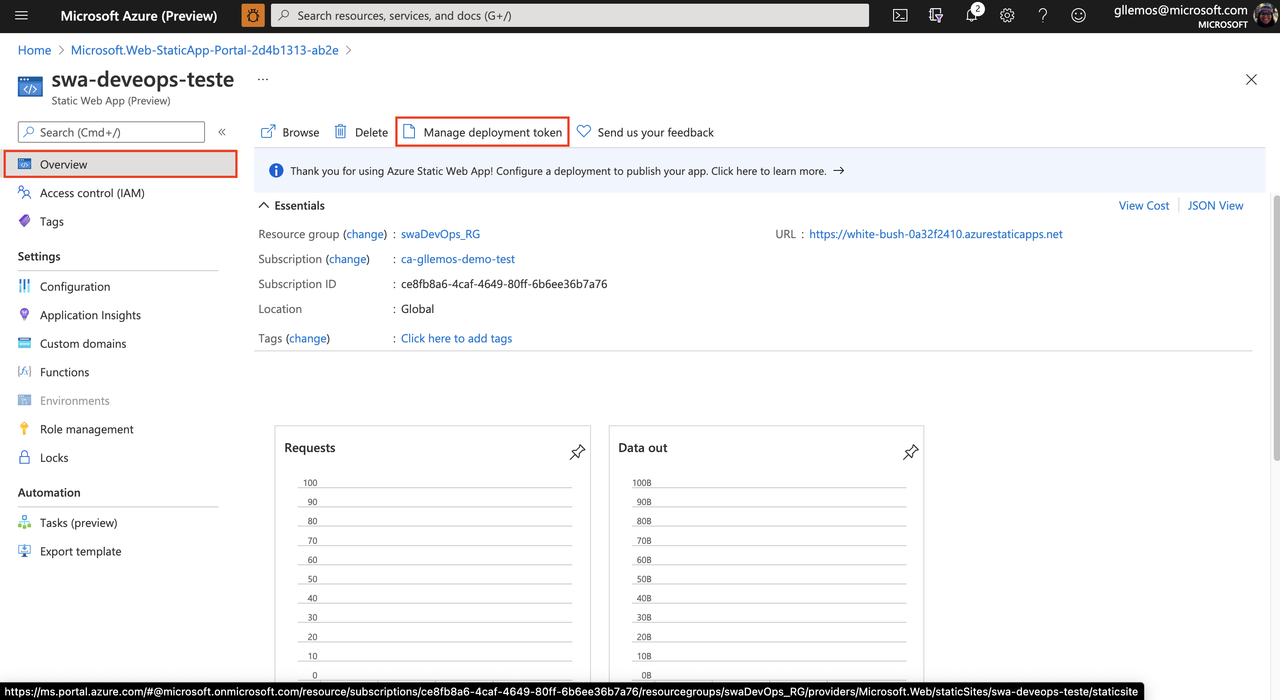Open Access control (IAM)
The image size is (1280, 700).
[x=92, y=193]
